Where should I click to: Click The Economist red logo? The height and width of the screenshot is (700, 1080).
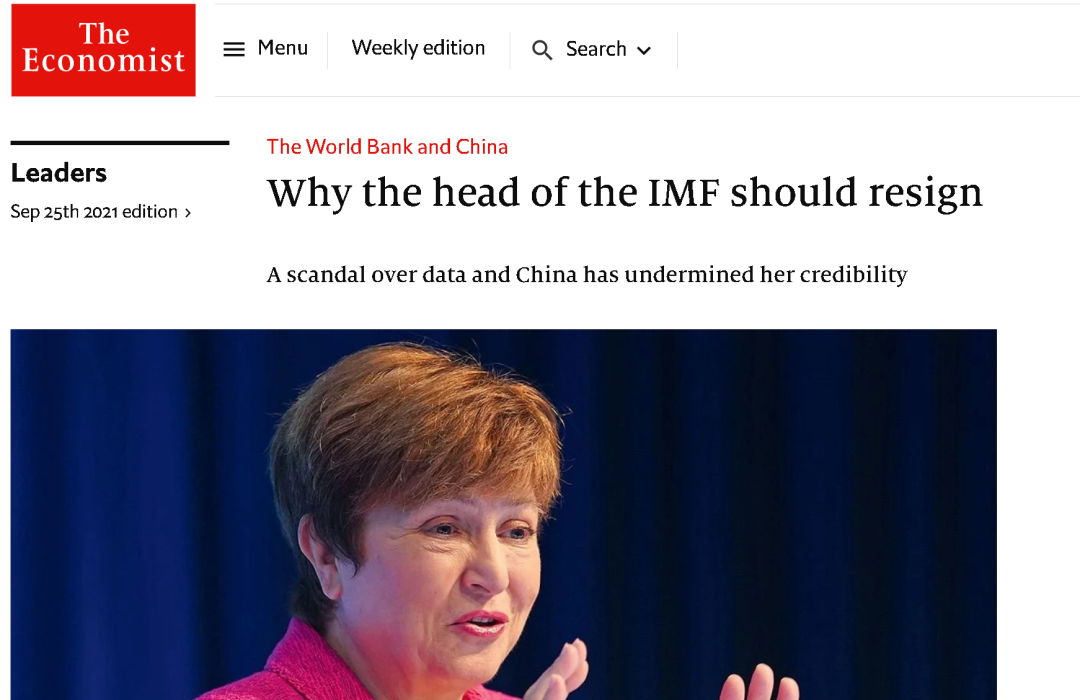[x=103, y=50]
